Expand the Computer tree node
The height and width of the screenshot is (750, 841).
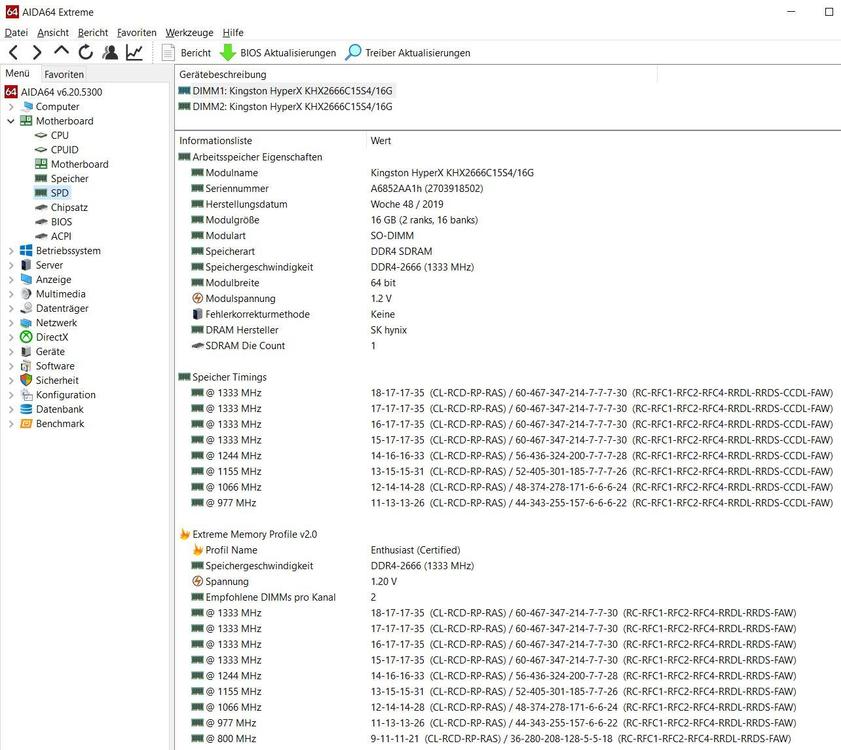pos(11,107)
